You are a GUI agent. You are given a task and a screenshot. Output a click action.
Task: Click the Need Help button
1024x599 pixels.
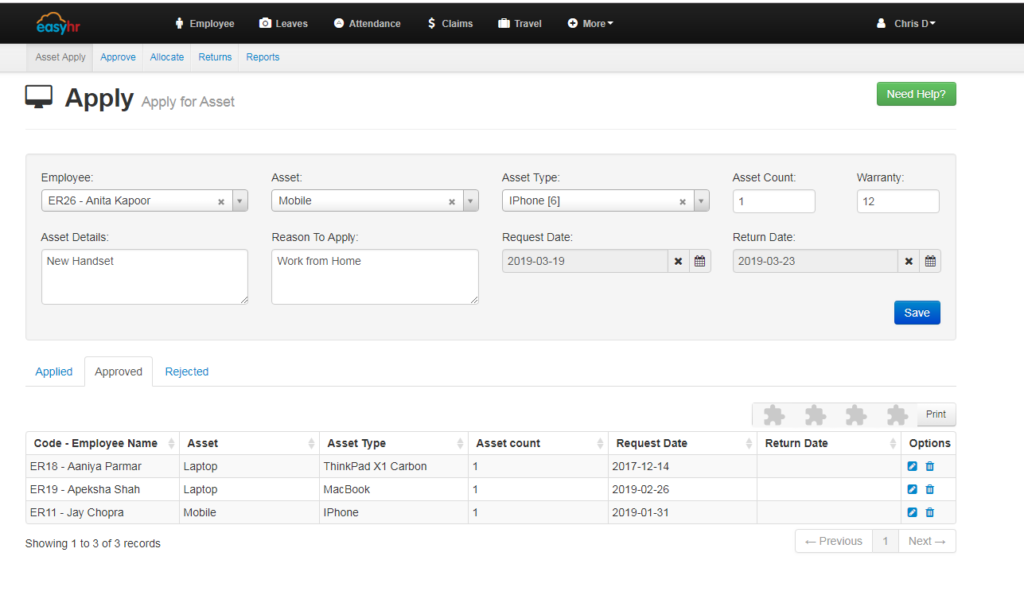(915, 92)
